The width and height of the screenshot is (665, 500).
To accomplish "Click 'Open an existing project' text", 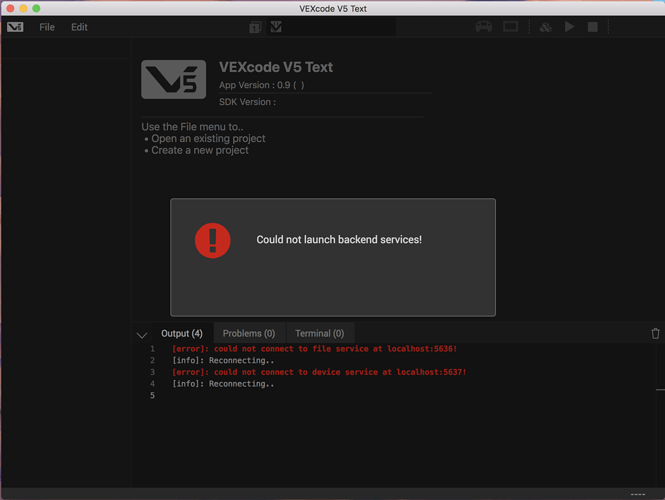I will point(208,139).
